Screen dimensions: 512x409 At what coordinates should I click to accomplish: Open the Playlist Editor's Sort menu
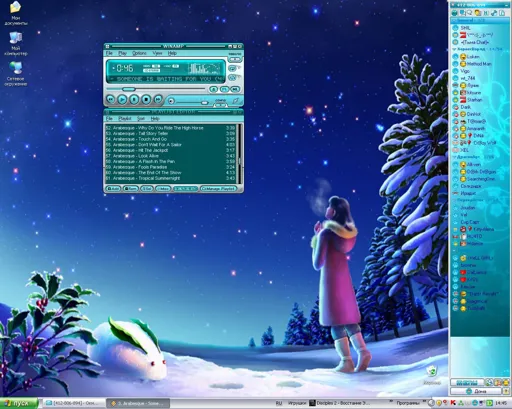tap(141, 119)
